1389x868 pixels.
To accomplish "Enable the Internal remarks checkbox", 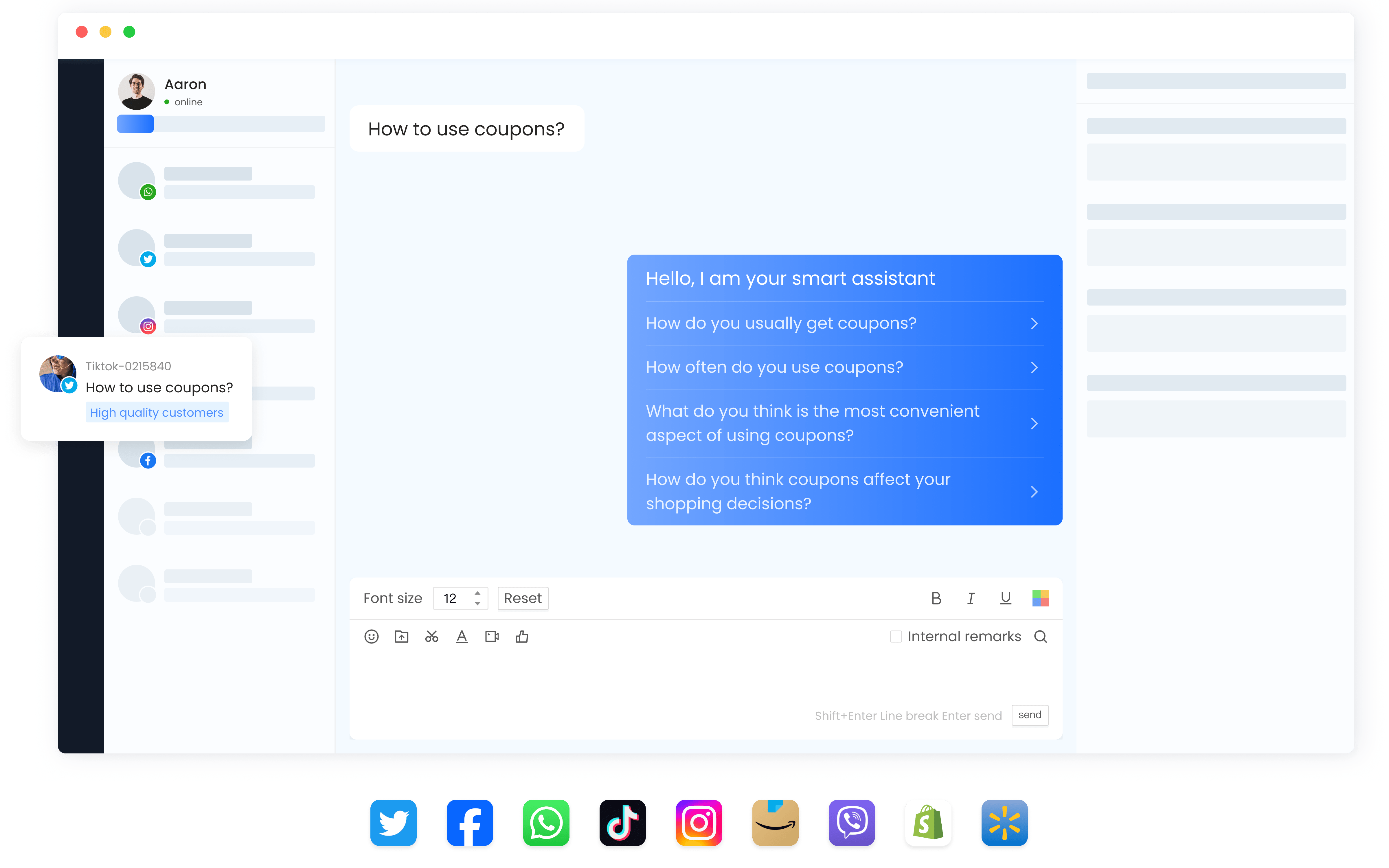I will tap(895, 636).
